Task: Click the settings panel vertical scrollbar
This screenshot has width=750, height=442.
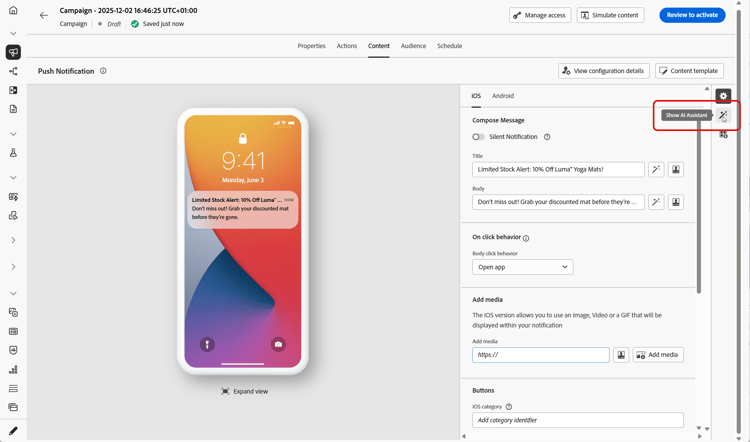Action: tap(699, 201)
